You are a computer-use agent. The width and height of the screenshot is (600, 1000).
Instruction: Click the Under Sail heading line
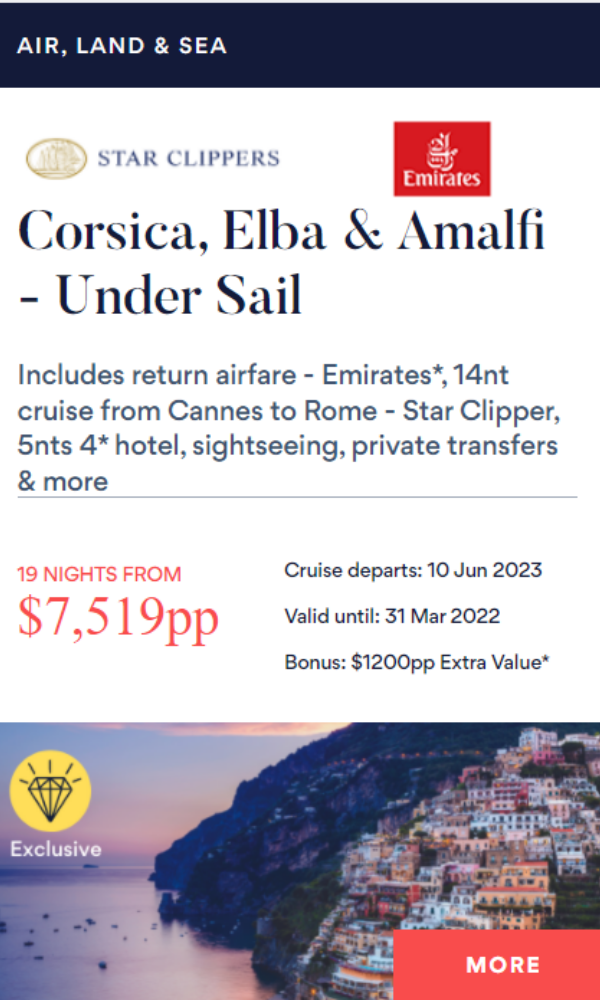(161, 296)
